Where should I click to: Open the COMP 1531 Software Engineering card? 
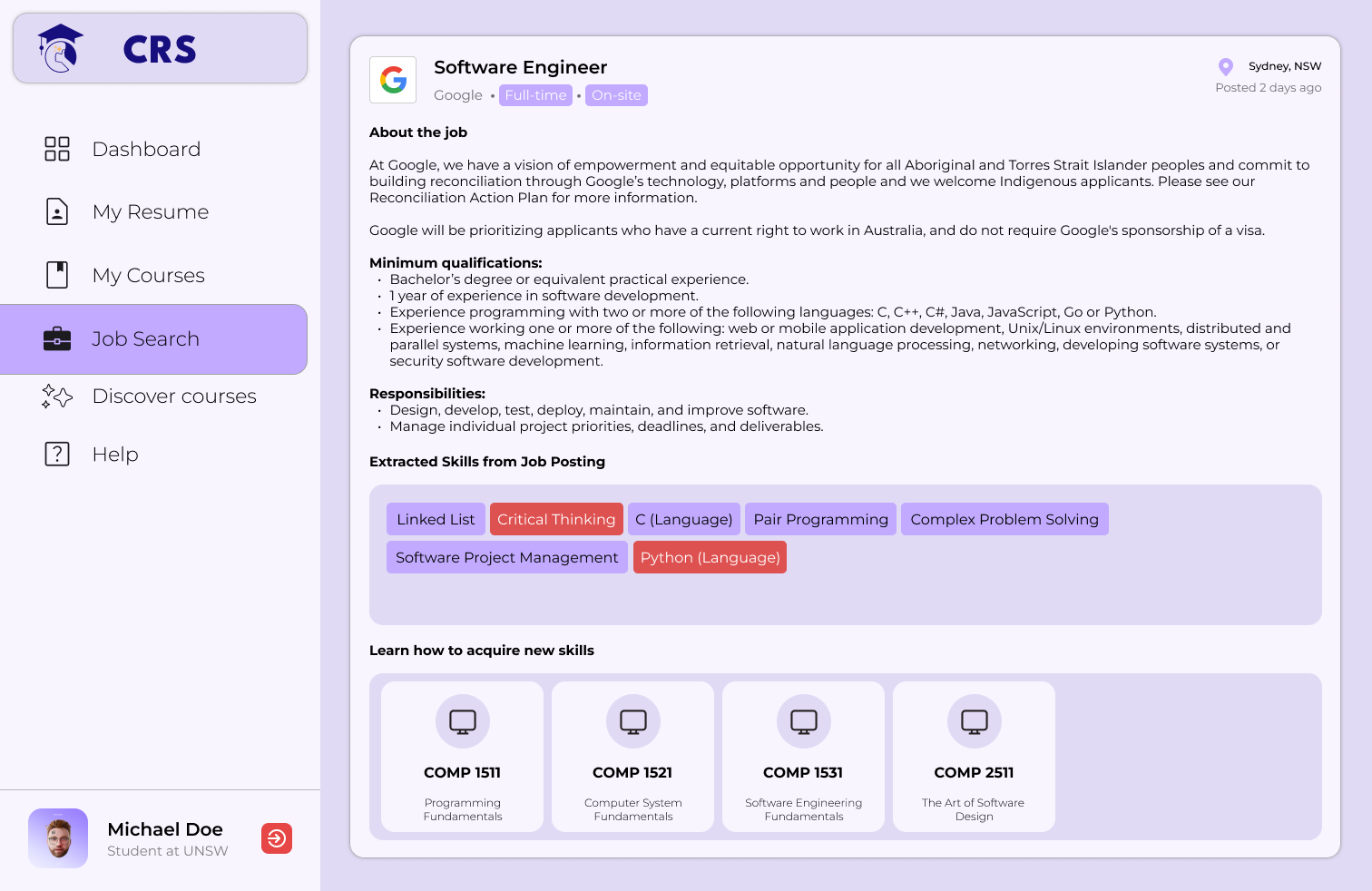(803, 757)
